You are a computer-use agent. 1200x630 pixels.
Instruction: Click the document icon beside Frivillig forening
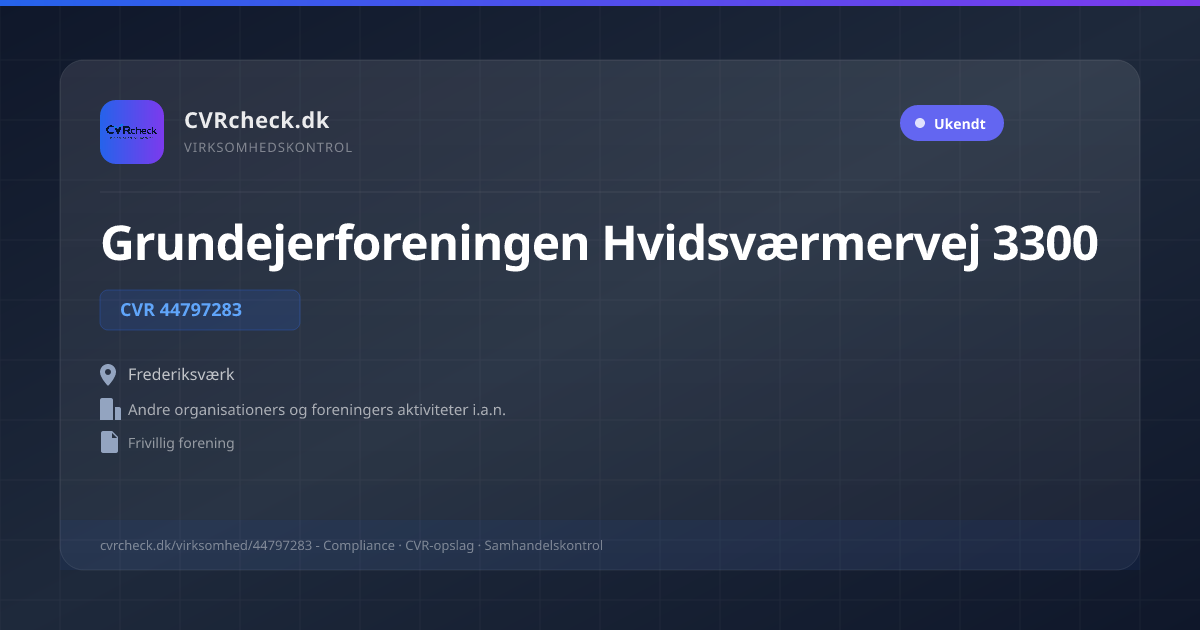click(109, 442)
